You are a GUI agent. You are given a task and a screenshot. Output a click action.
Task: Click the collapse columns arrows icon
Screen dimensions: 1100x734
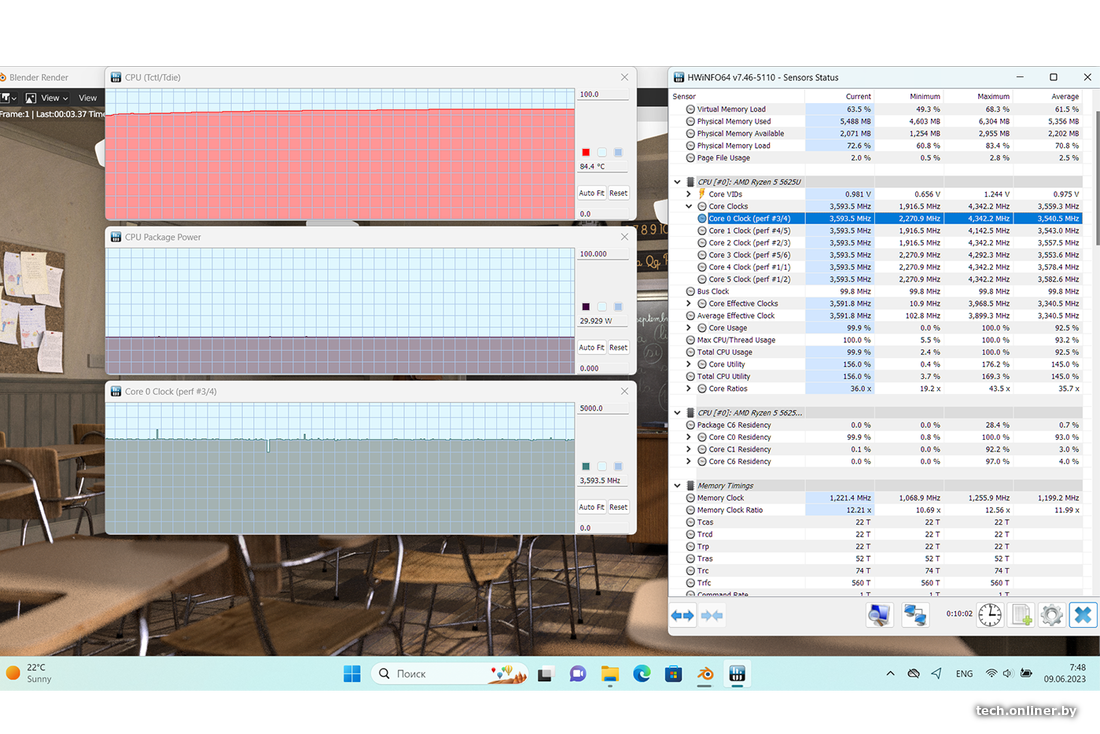(712, 616)
